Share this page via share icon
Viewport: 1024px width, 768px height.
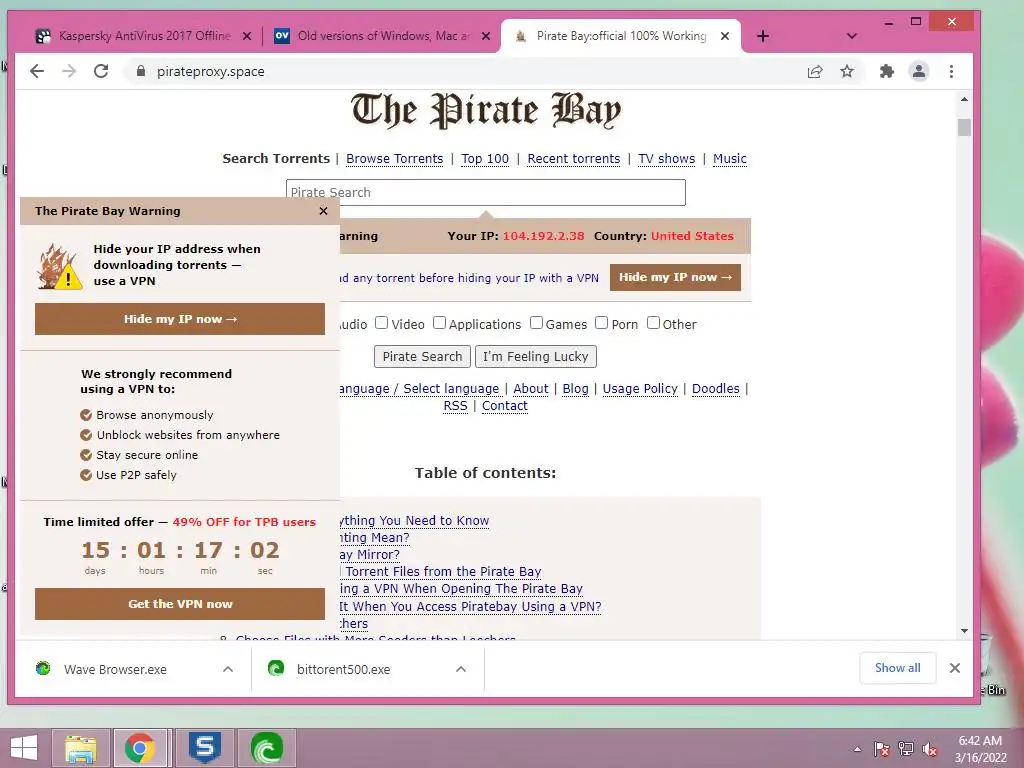click(x=814, y=71)
